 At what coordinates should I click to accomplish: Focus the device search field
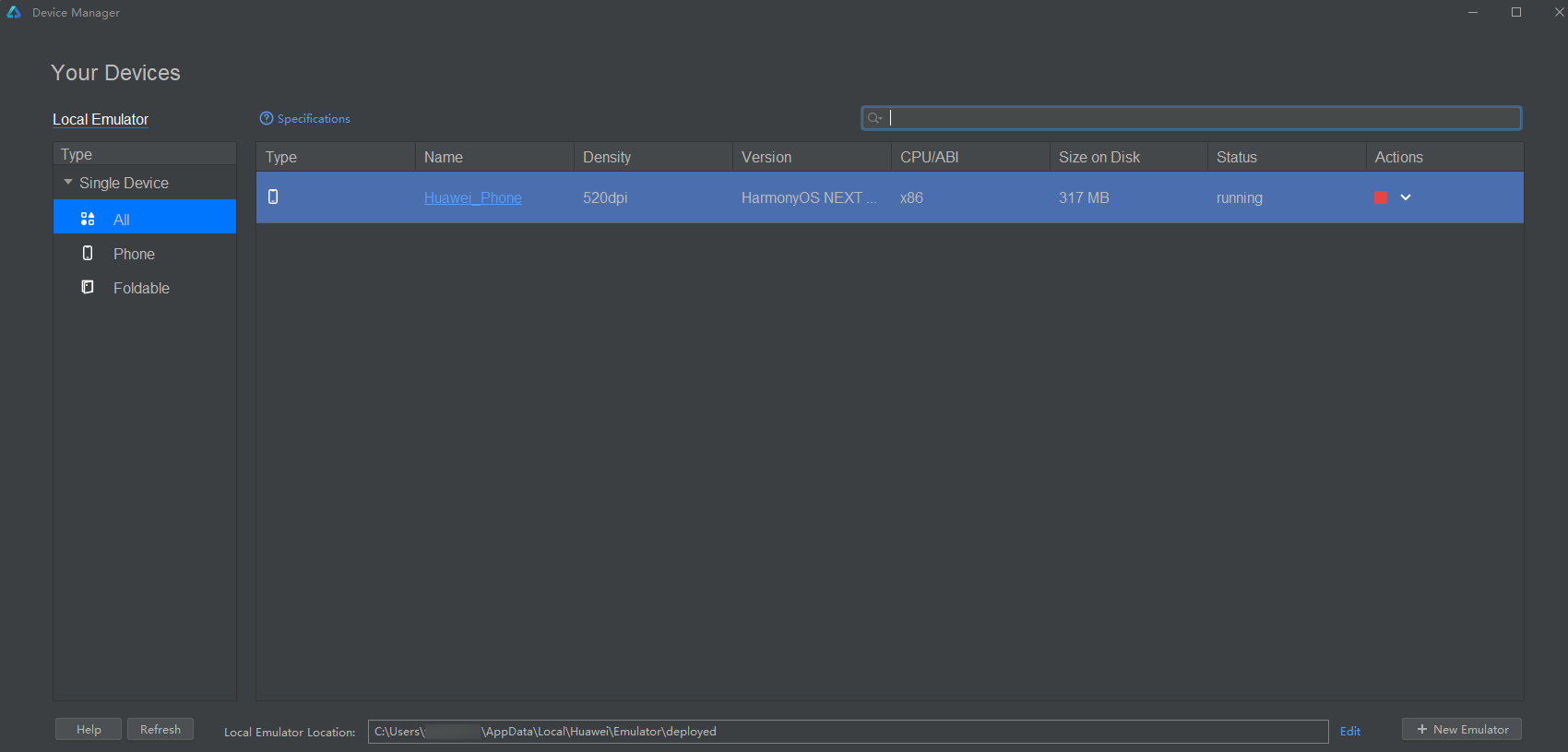click(1192, 118)
